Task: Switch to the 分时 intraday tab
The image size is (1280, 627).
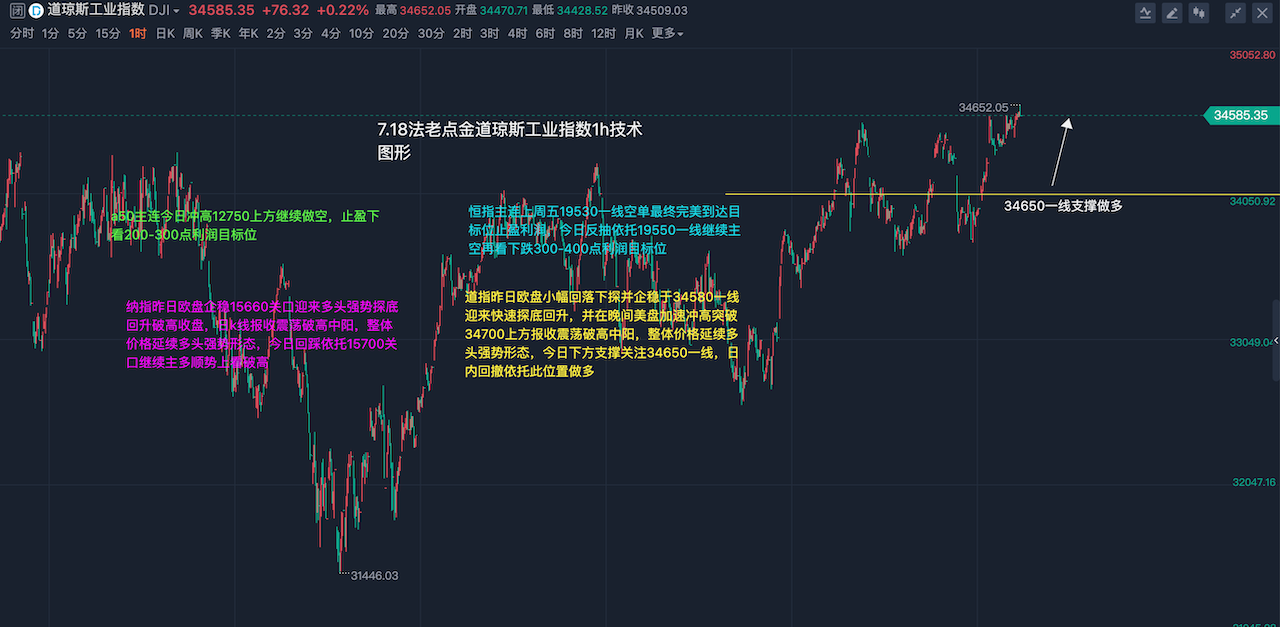Action: tap(21, 33)
